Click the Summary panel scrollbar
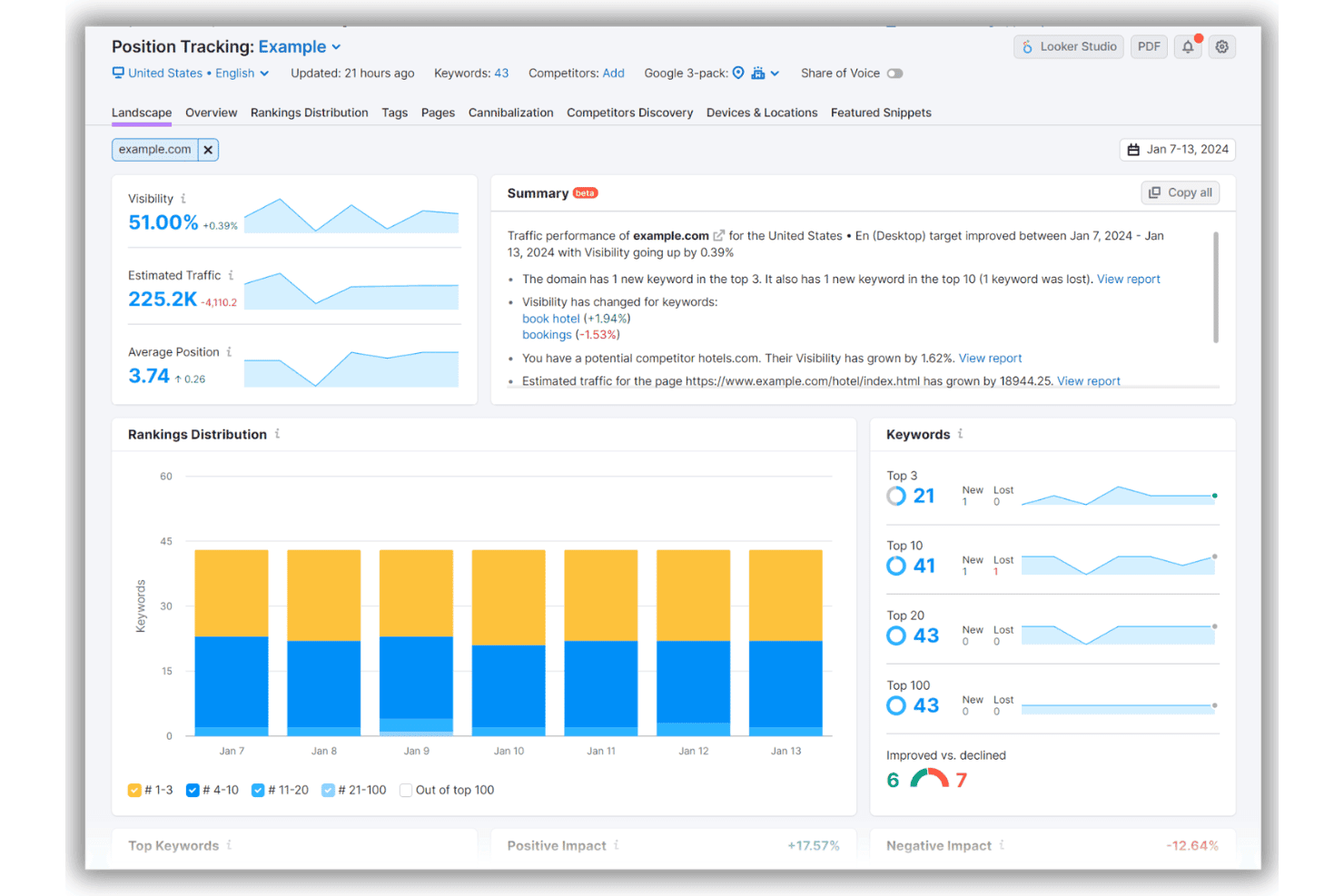The height and width of the screenshot is (896, 1344). (x=1216, y=287)
